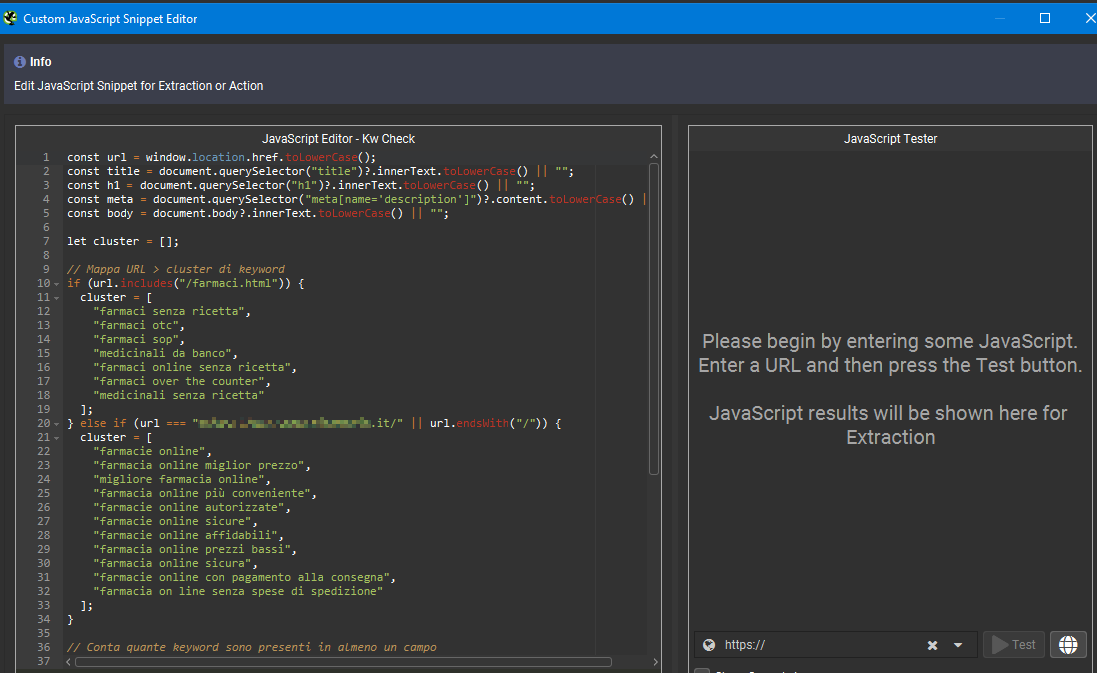Screen dimensions: 1097x673
Task: Click the Test play button
Action: pyautogui.click(x=1013, y=645)
